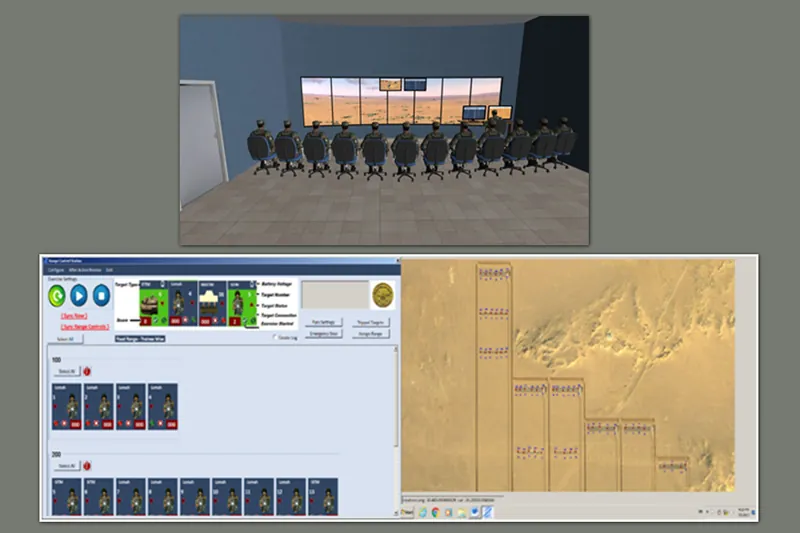This screenshot has width=800, height=533.
Task: Select target card number 11 in 200 group
Action: point(259,496)
